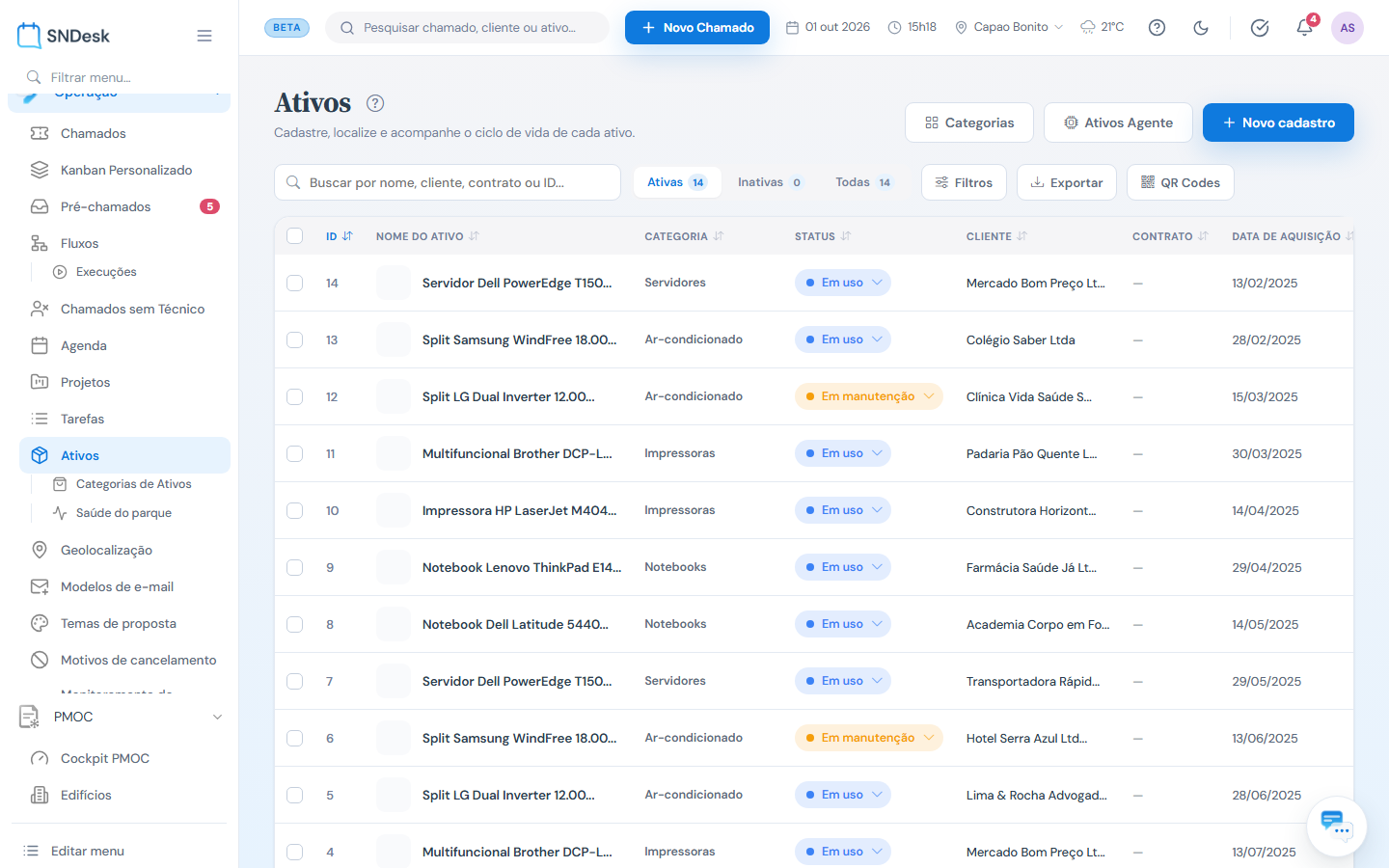This screenshot has width=1389, height=868.
Task: Switch to the Ativas tab
Action: (x=677, y=182)
